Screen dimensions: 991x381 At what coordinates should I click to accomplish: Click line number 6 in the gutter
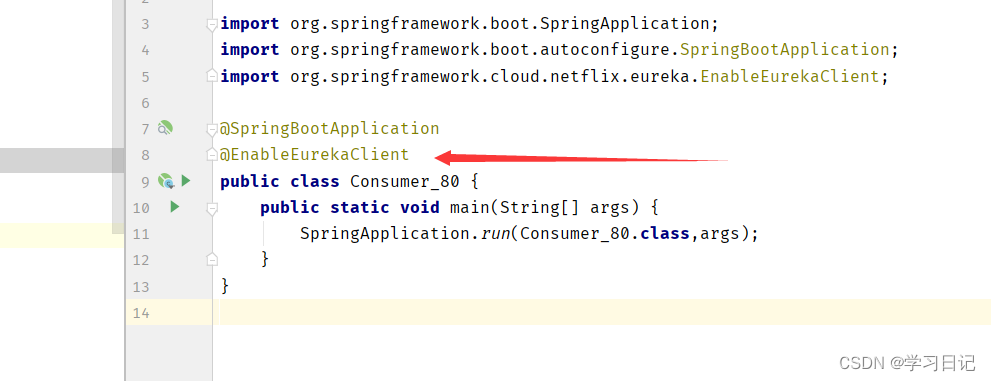[x=145, y=103]
